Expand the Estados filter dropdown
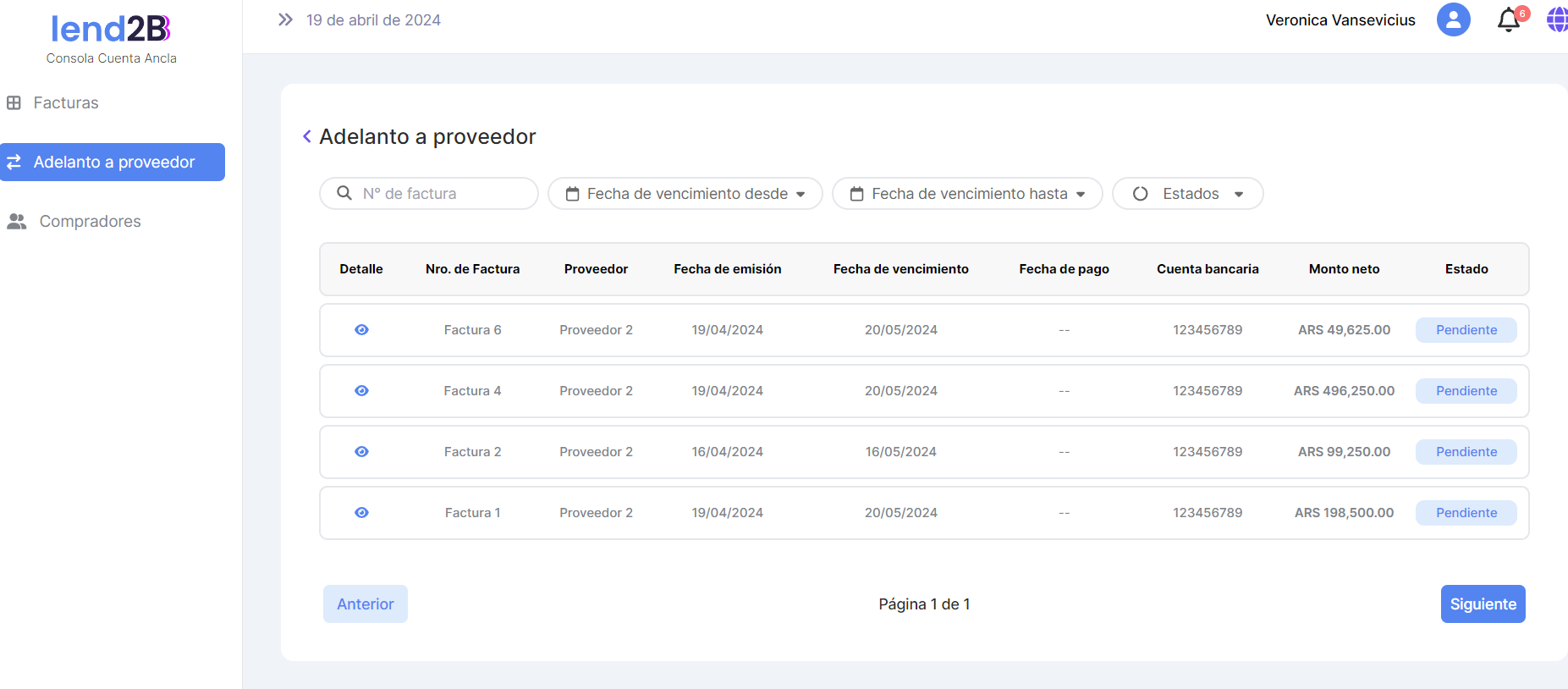 (x=1187, y=194)
